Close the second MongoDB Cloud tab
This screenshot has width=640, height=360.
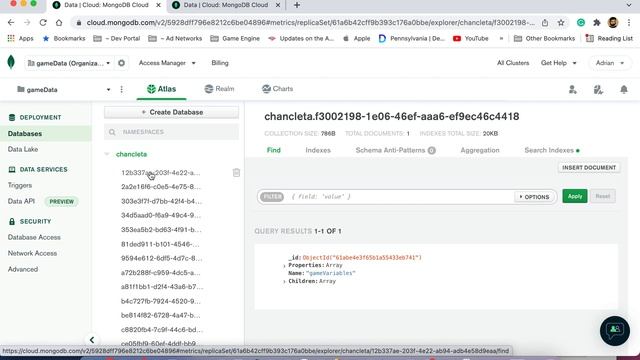tap(278, 5)
